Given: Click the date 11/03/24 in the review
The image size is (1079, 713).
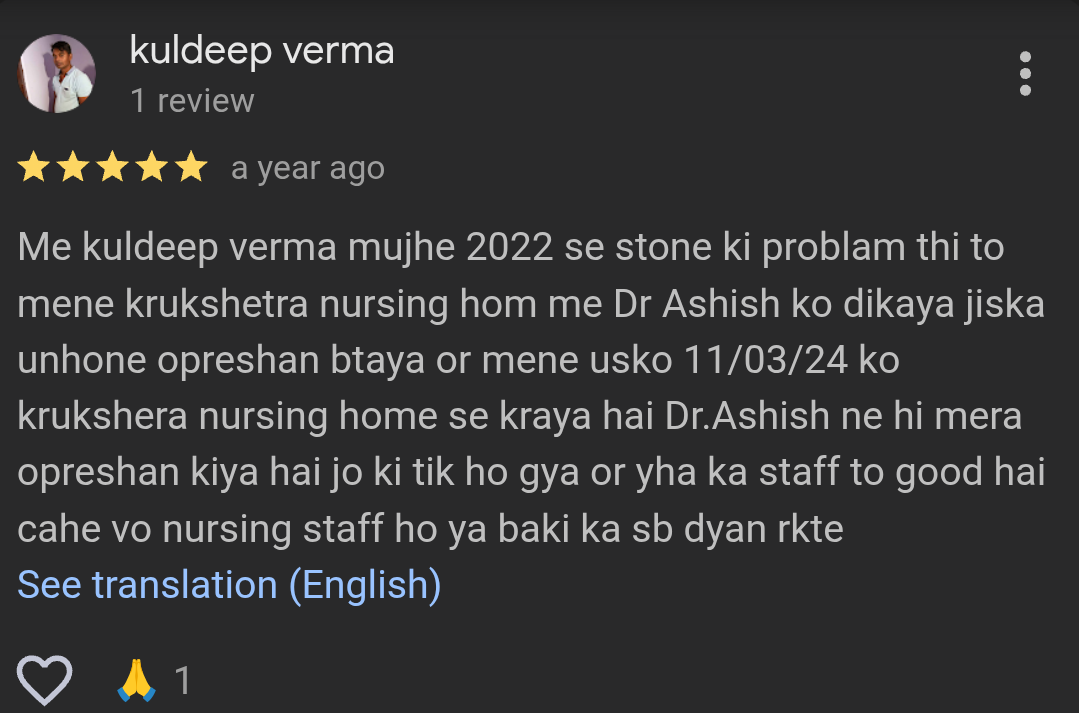Looking at the screenshot, I should [x=765, y=360].
